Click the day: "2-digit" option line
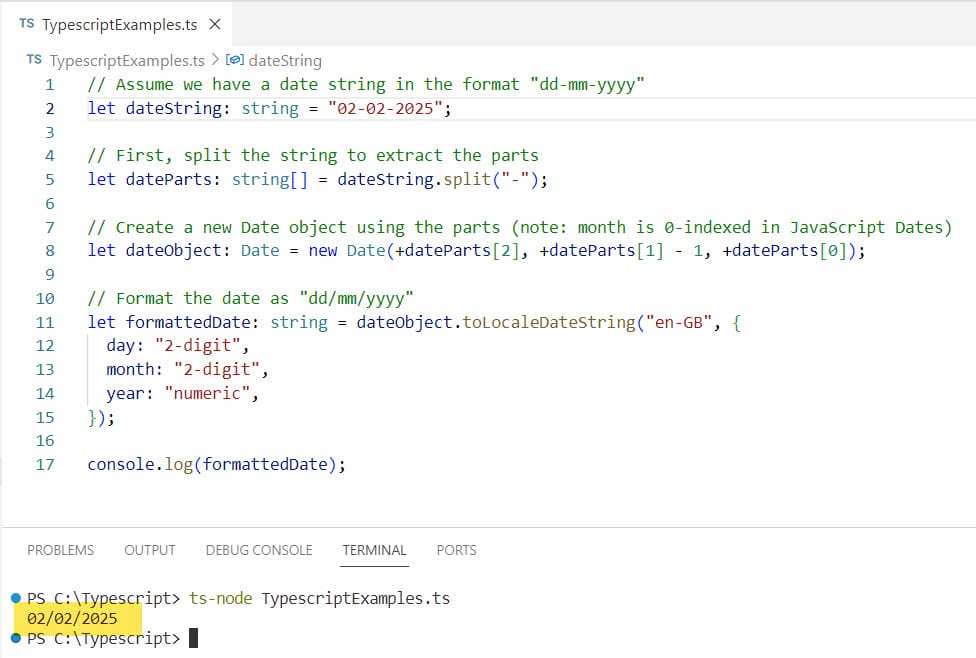Viewport: 976px width, 658px height. tap(177, 346)
